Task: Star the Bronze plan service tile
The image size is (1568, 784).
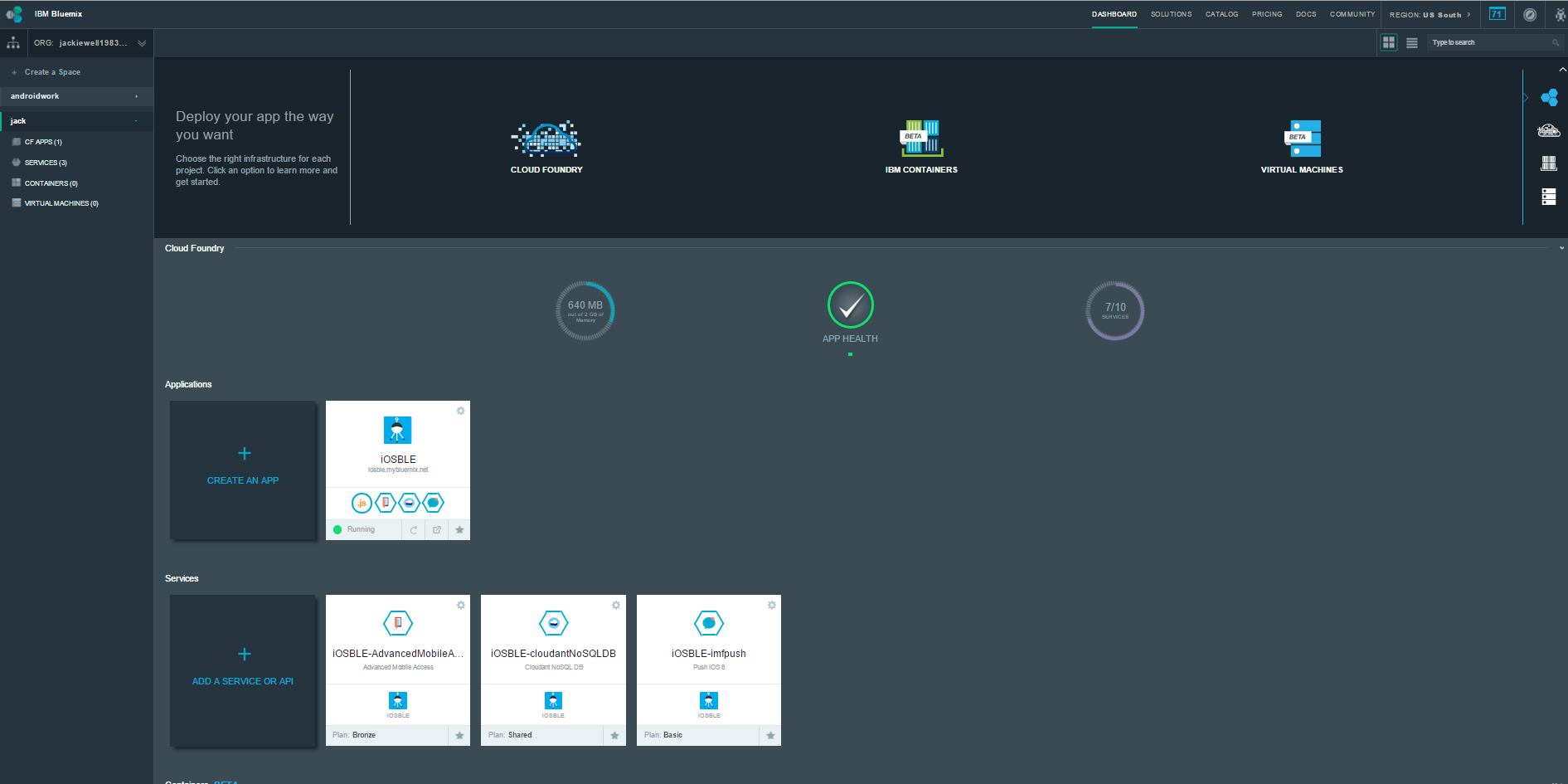Action: pyautogui.click(x=459, y=735)
